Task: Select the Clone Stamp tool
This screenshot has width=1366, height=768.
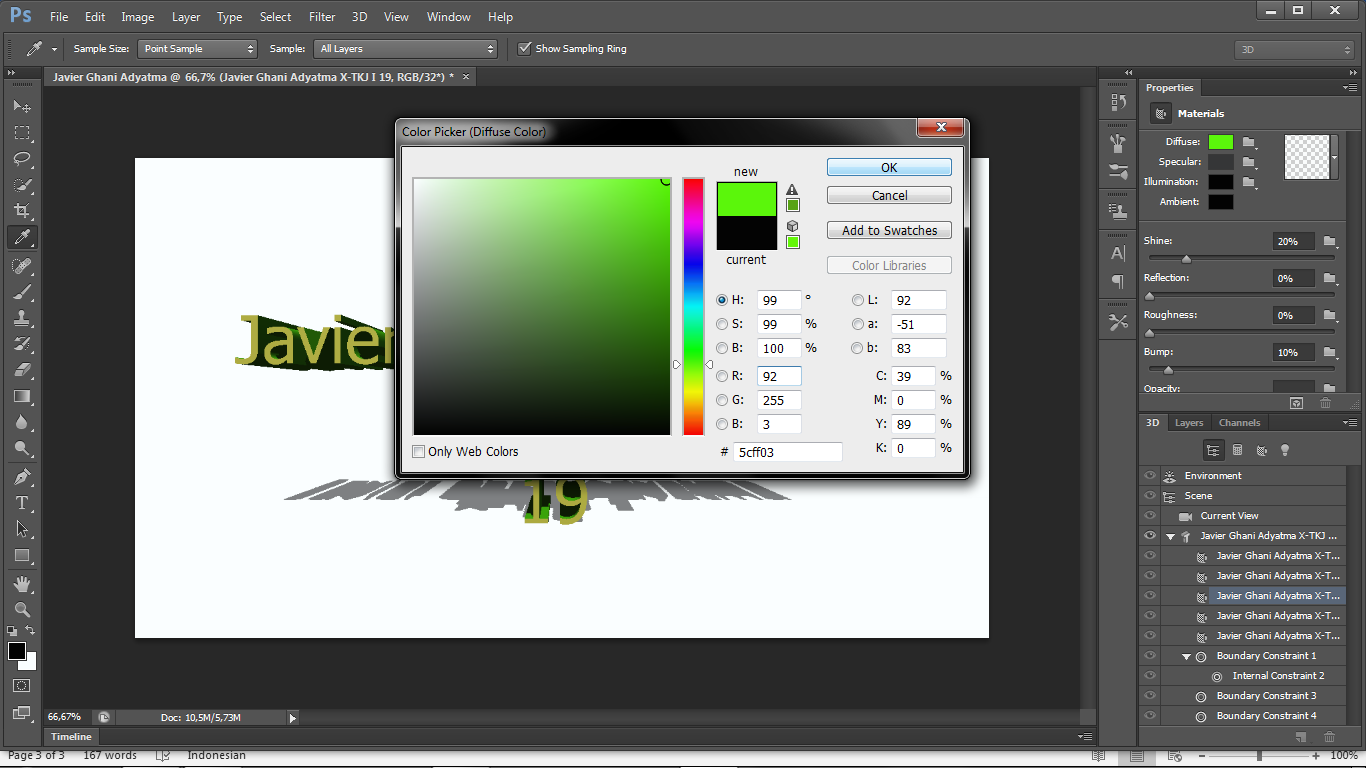Action: point(21,318)
